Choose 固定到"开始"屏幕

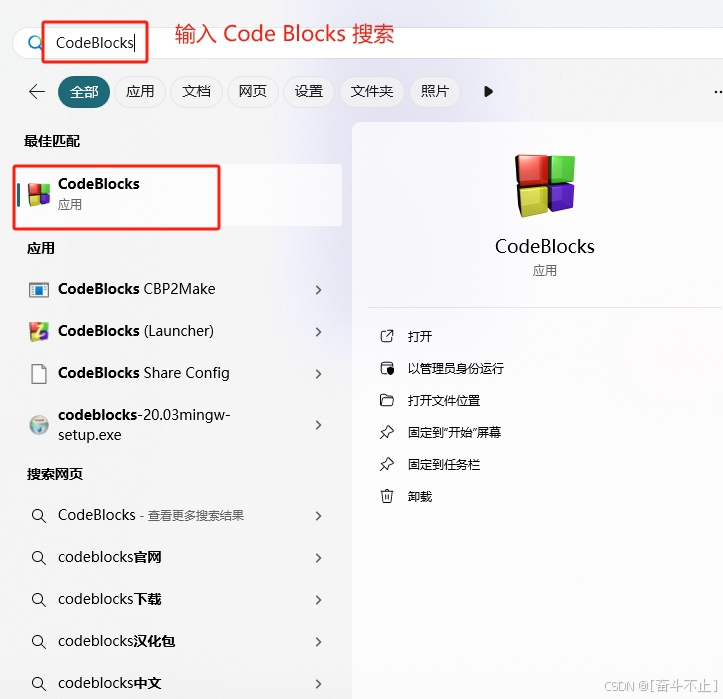click(x=454, y=432)
